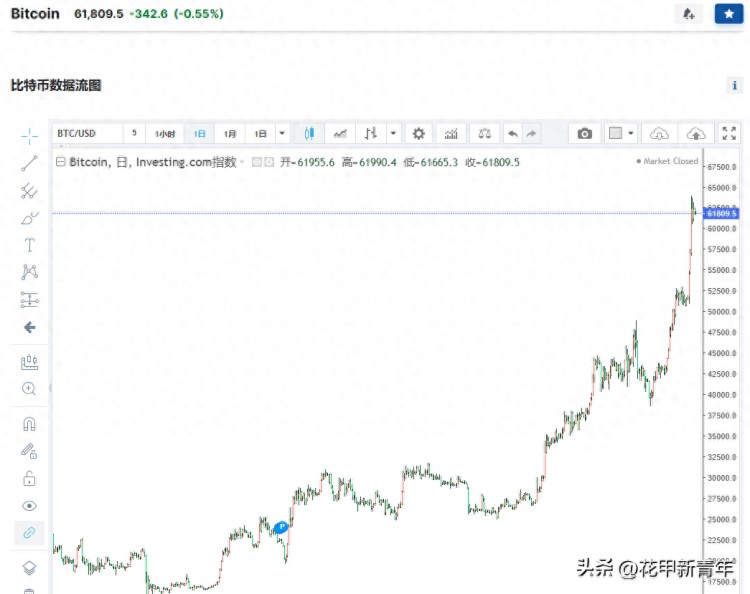750x594 pixels.
Task: Click the 收=61809.5 close value
Action: pos(492,162)
